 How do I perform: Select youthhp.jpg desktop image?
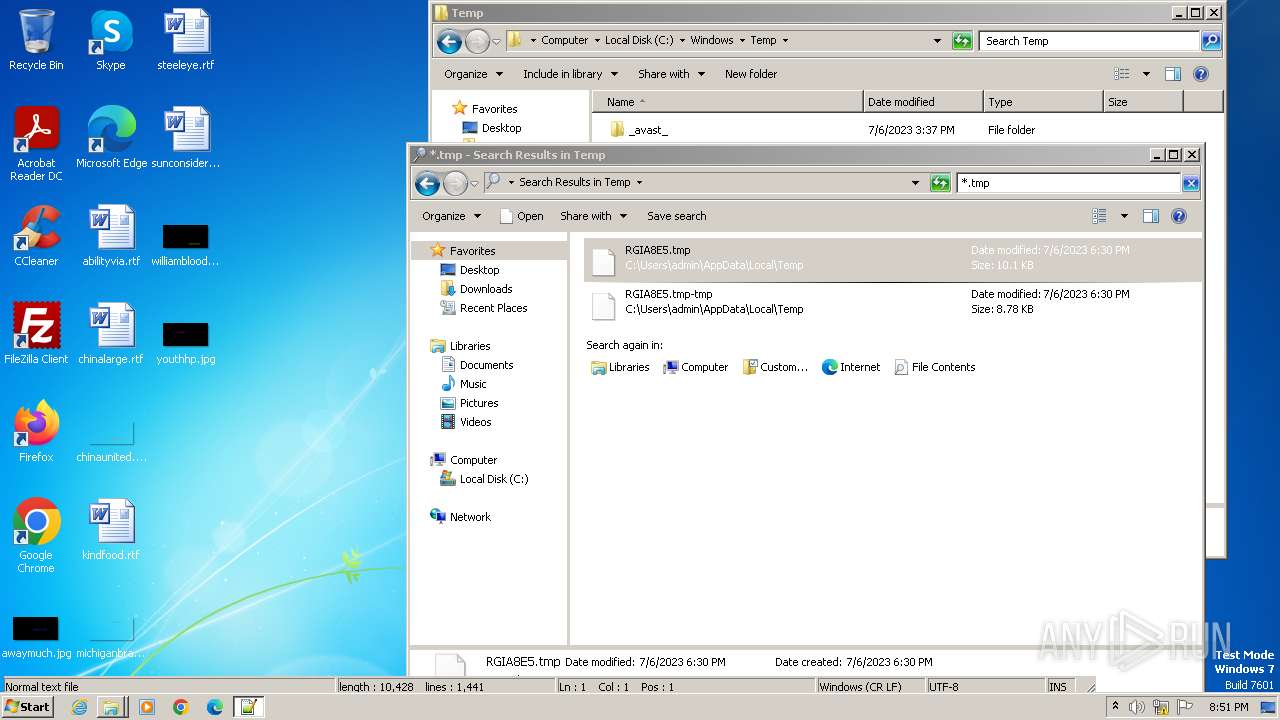click(x=186, y=344)
